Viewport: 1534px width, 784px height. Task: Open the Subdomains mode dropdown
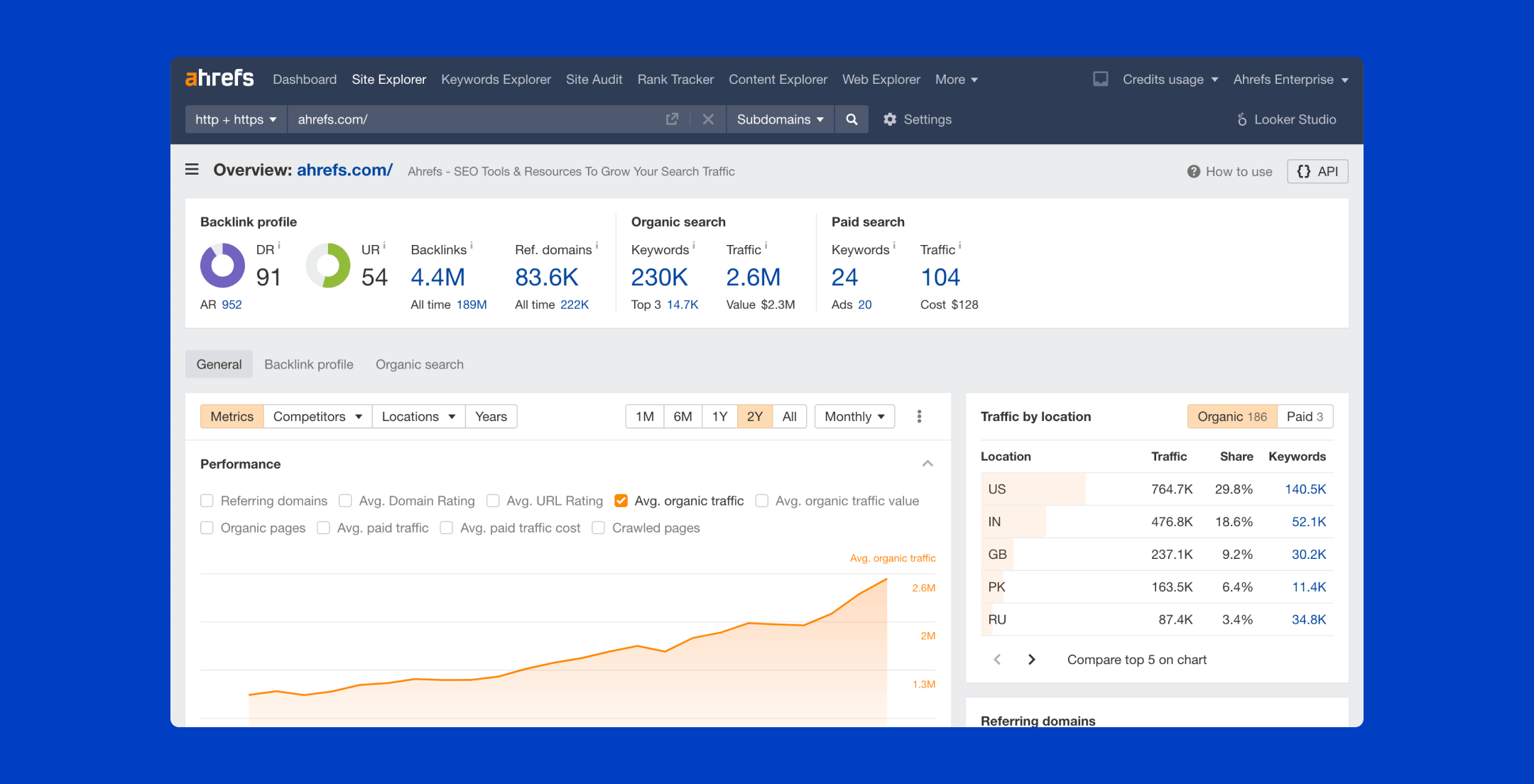point(780,119)
